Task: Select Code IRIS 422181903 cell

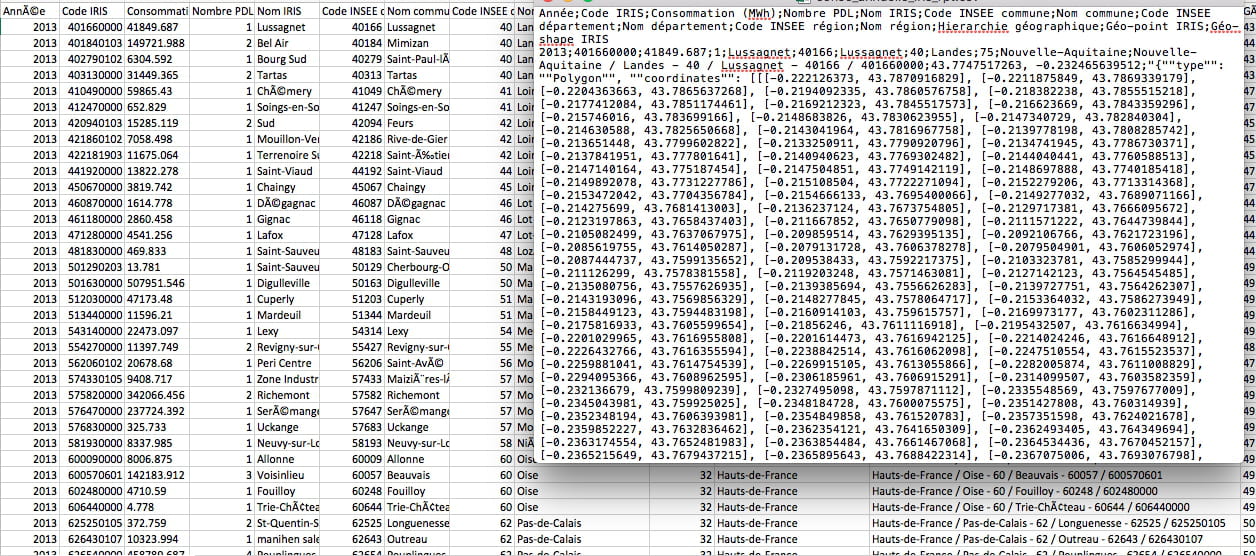Action: coord(92,155)
